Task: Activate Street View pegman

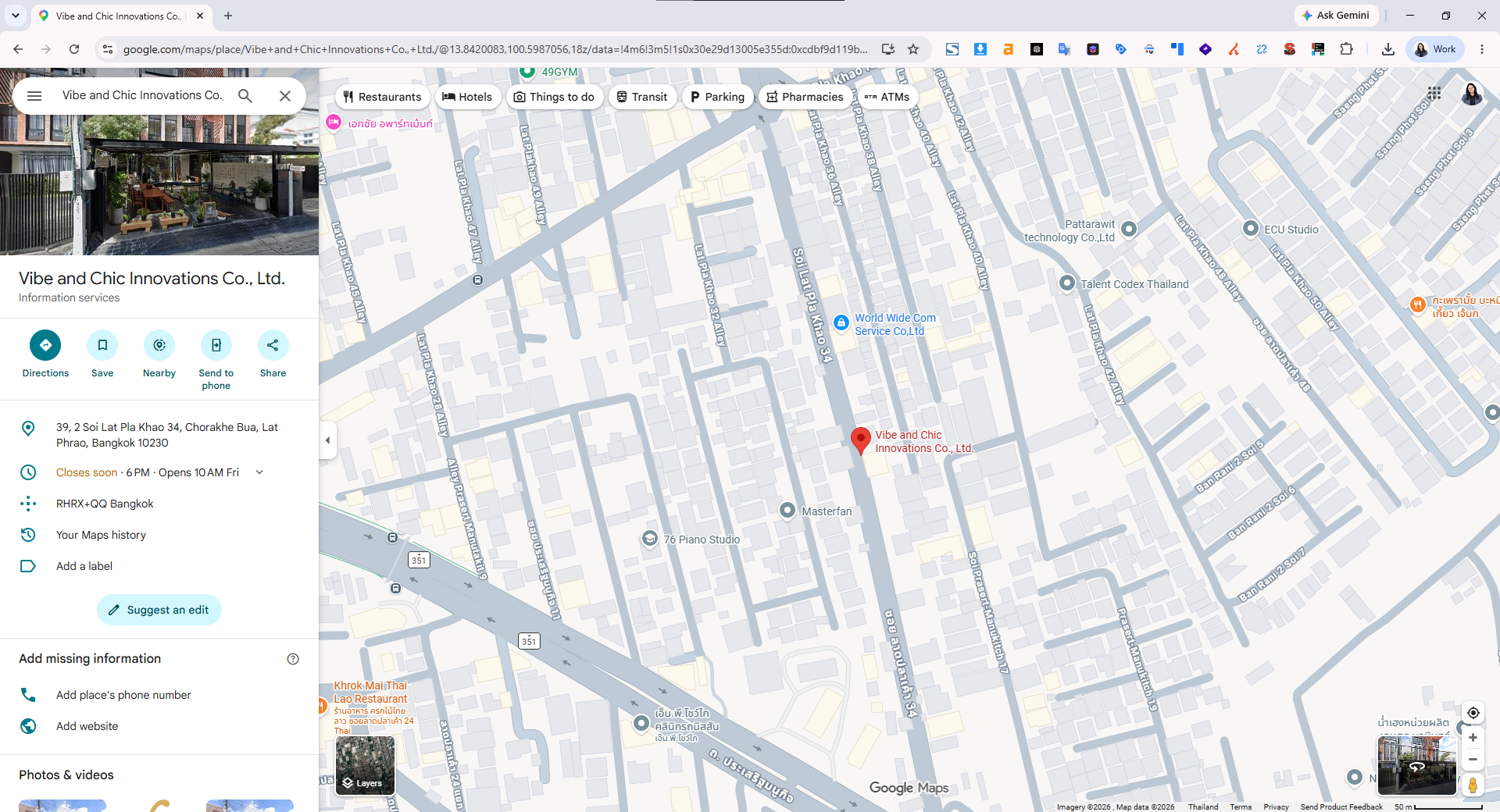Action: (1473, 785)
